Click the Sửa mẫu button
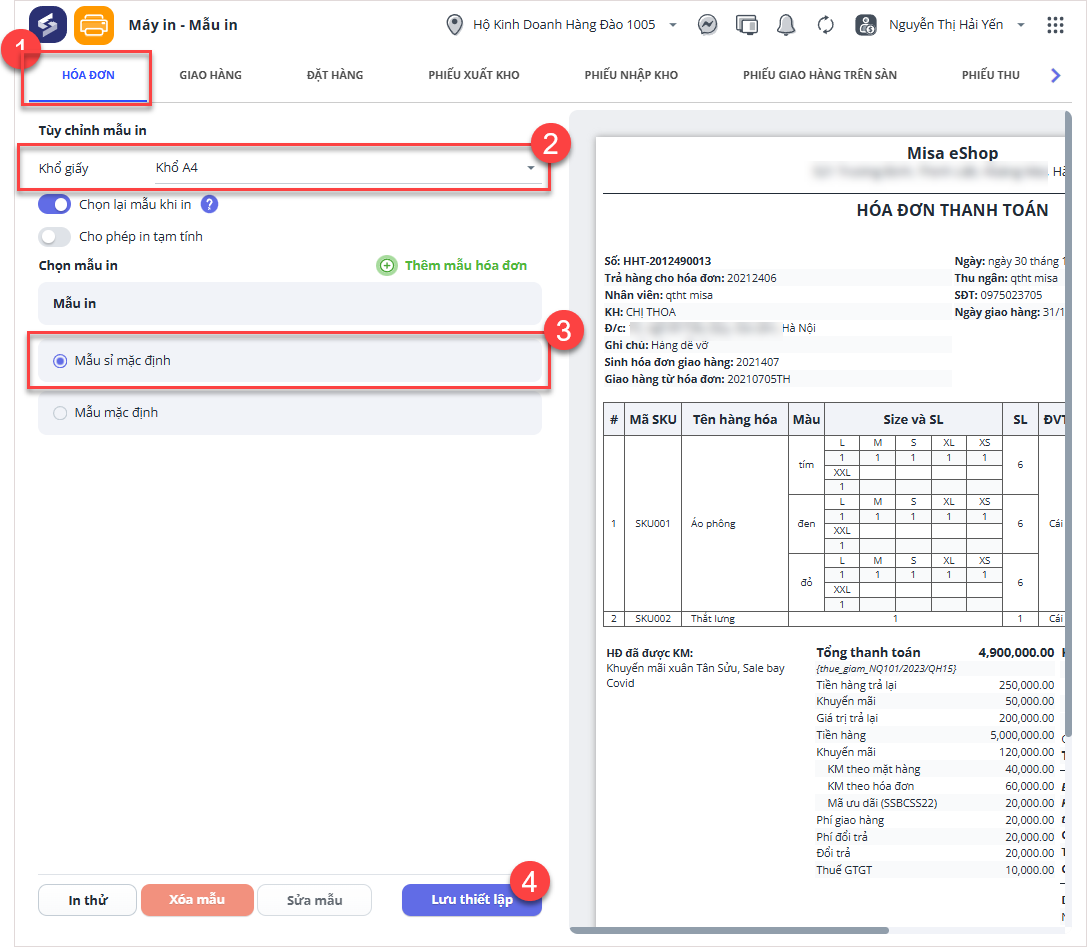Screen dimensions: 1087x947 pyautogui.click(x=314, y=900)
